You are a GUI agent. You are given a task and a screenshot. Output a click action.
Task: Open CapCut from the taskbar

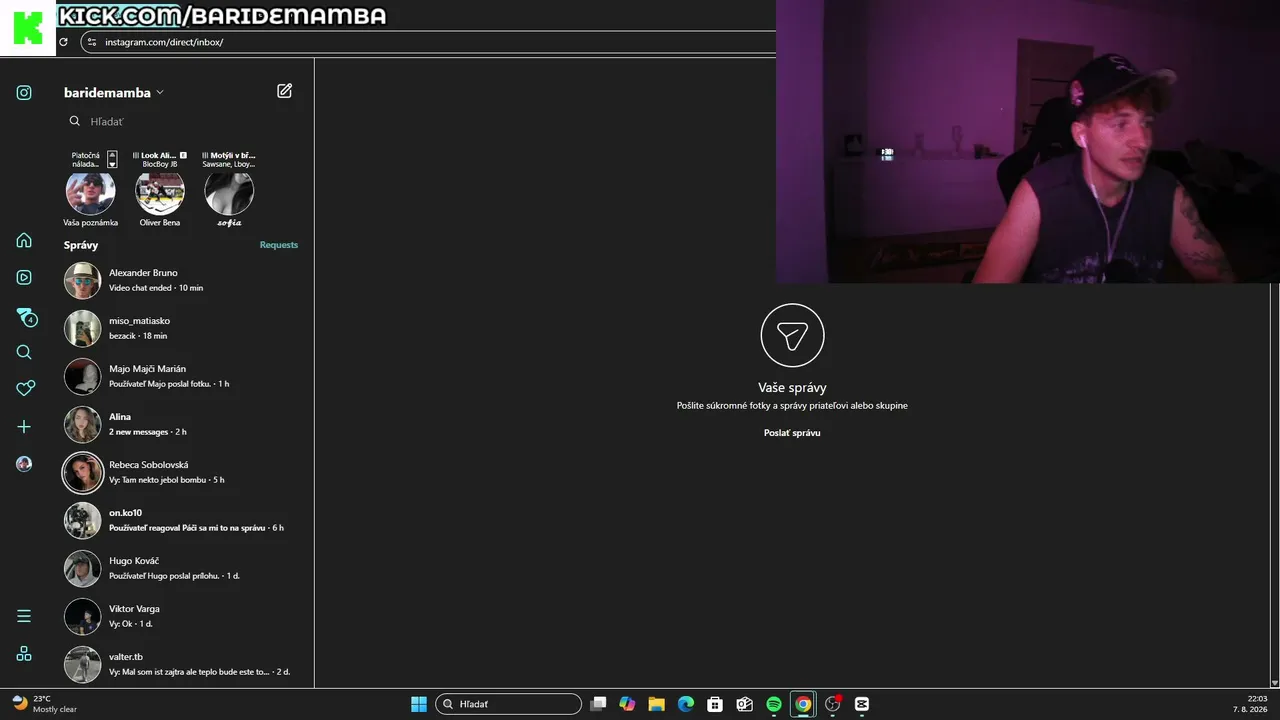(x=862, y=704)
